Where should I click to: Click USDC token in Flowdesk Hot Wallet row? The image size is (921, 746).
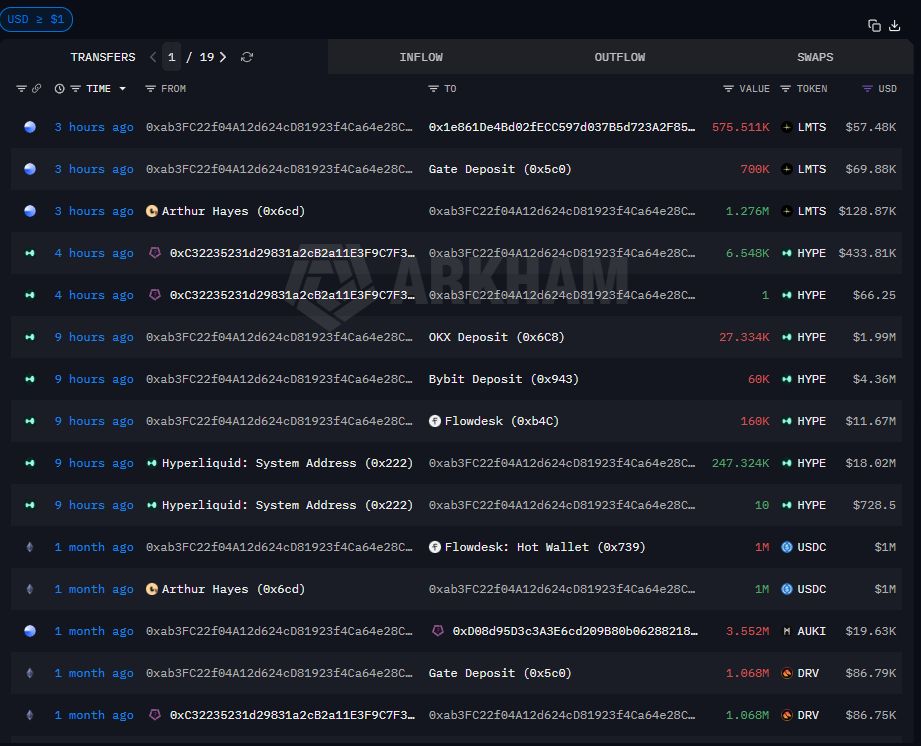812,547
